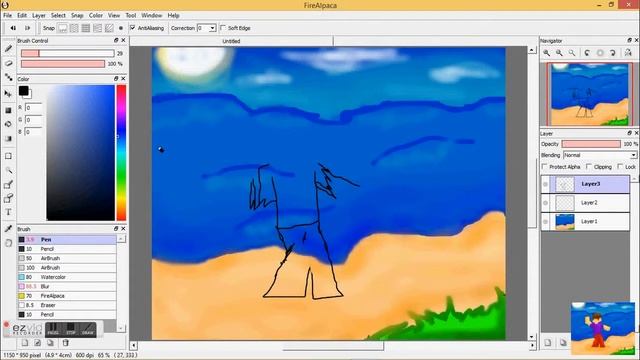Viewport: 640px width, 360px height.
Task: Enable the layer Lock checkbox
Action: click(620, 167)
